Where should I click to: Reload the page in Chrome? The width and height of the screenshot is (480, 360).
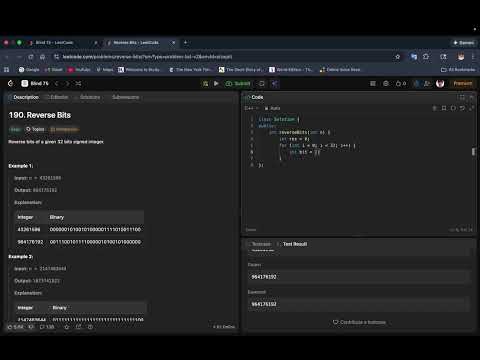click(x=31, y=57)
